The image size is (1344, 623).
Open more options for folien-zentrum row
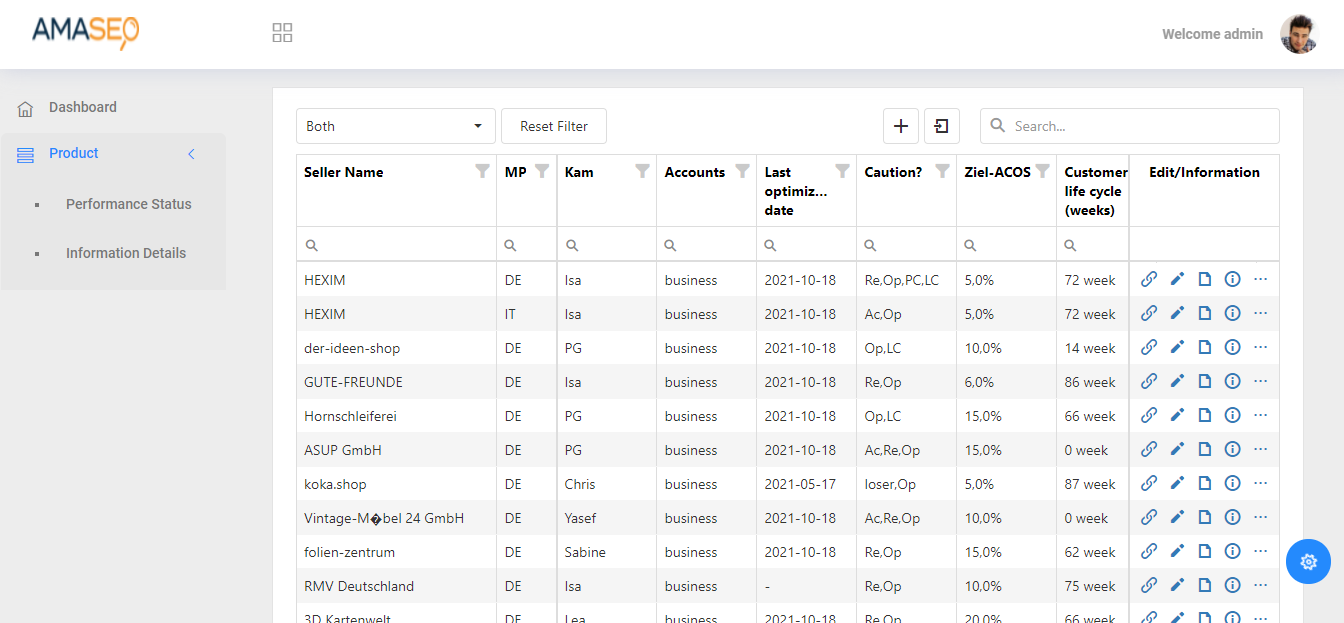point(1260,552)
